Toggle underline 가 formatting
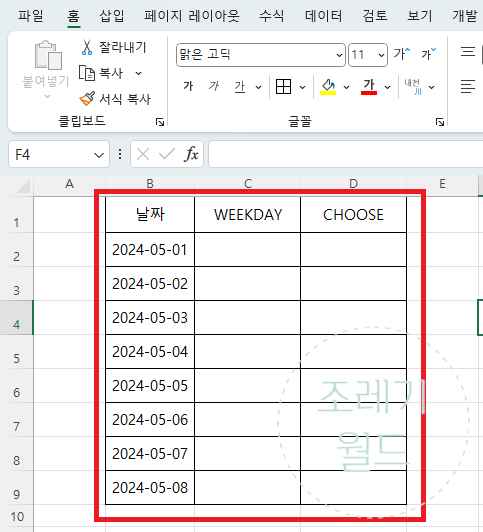 click(x=240, y=87)
